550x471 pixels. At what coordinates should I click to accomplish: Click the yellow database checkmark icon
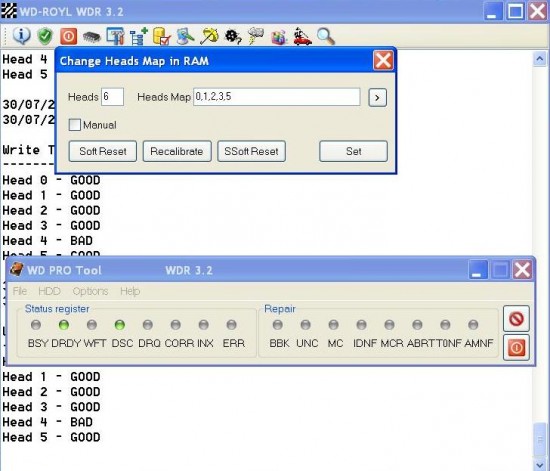(162, 36)
